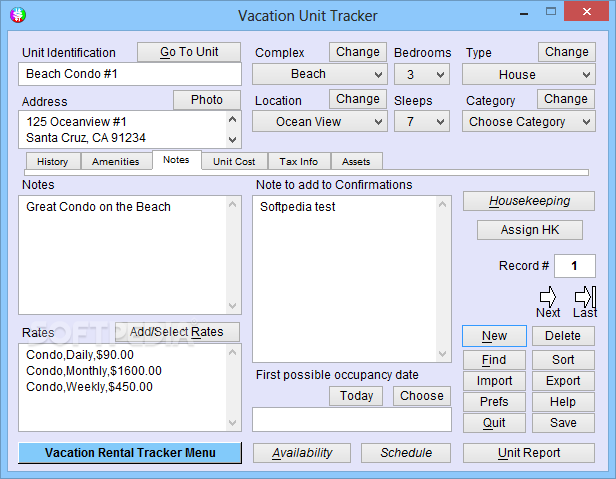The image size is (616, 479).
Task: Create a New unit record
Action: 494,336
